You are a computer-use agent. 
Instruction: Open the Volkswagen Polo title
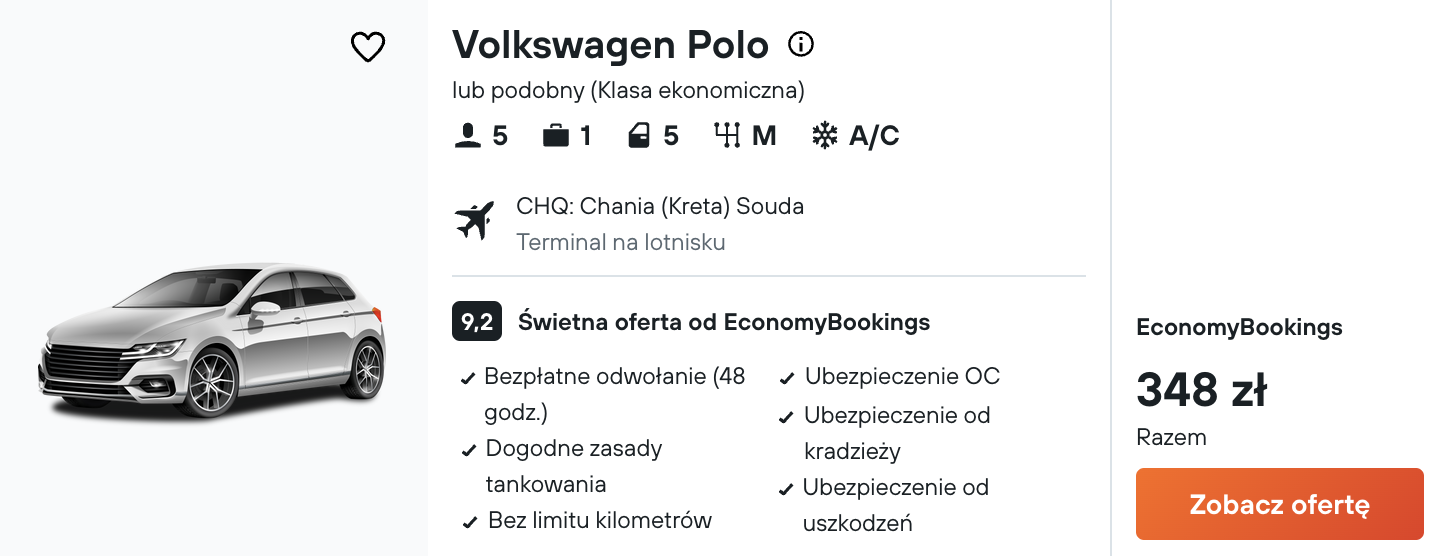tap(610, 45)
